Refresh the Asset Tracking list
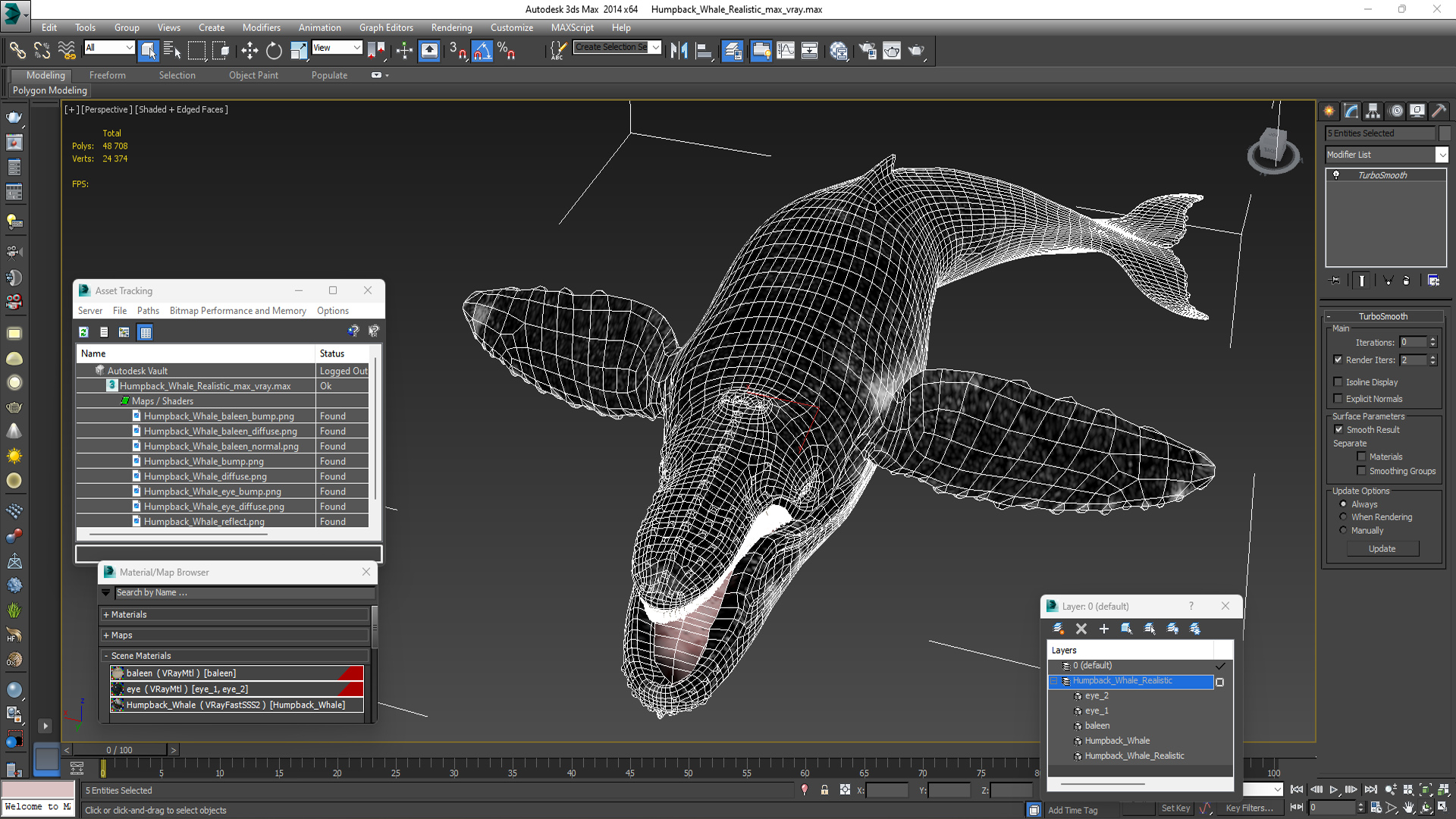Image resolution: width=1456 pixels, height=819 pixels. point(83,332)
